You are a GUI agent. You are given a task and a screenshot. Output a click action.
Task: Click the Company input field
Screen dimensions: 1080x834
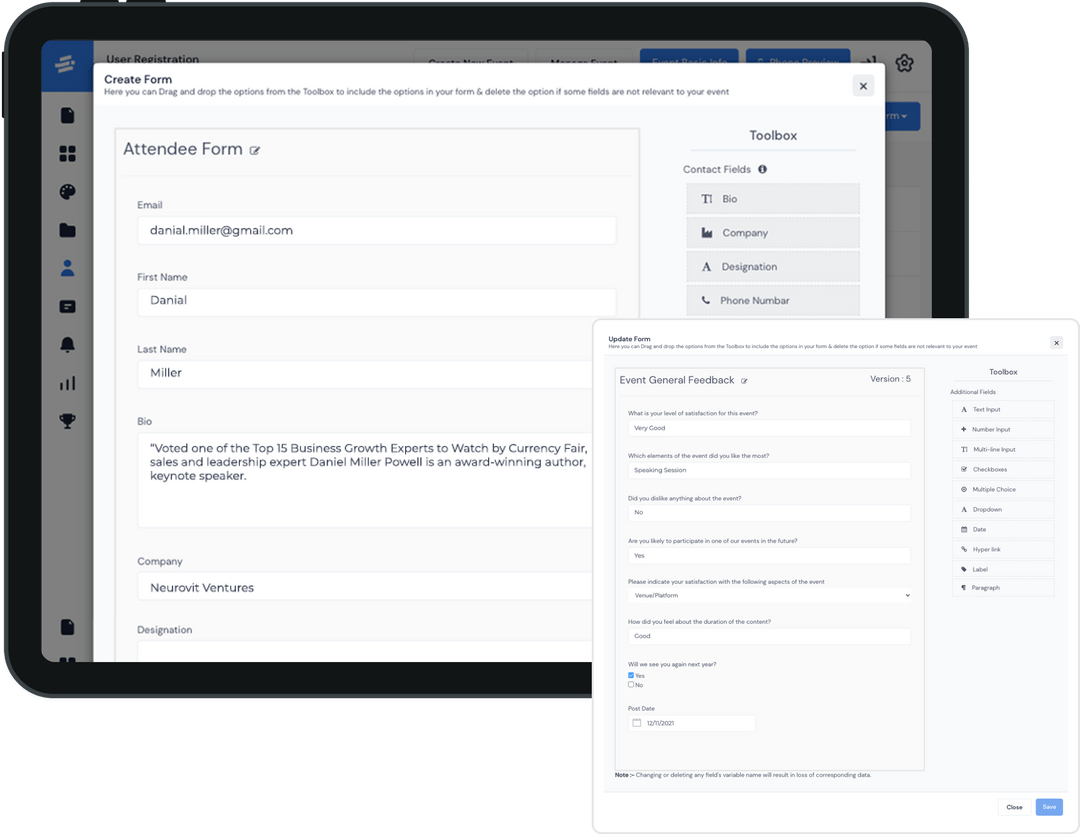pos(365,587)
